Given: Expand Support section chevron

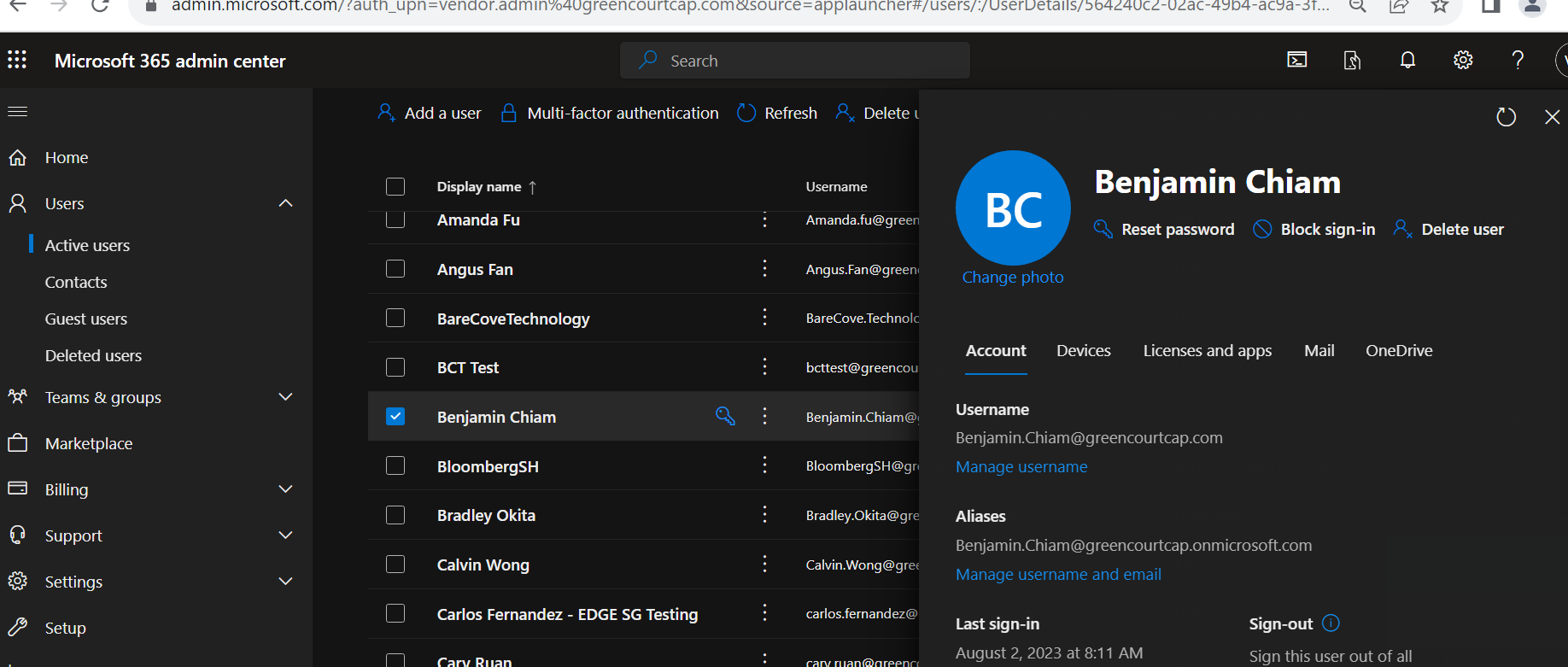Looking at the screenshot, I should tap(286, 535).
